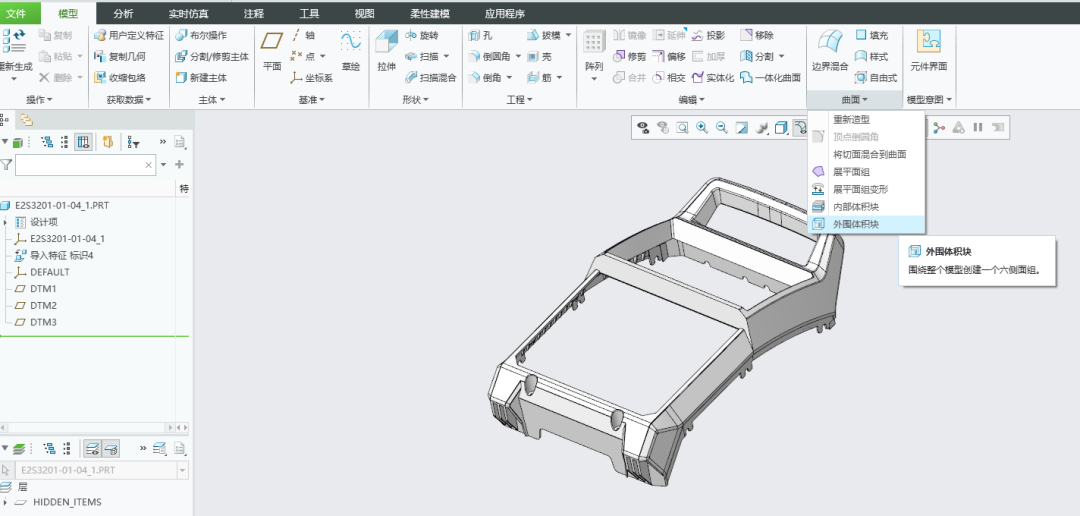The width and height of the screenshot is (1080, 516).
Task: Toggle the first layer display button in the layer panel toolbar
Action: coord(92,448)
